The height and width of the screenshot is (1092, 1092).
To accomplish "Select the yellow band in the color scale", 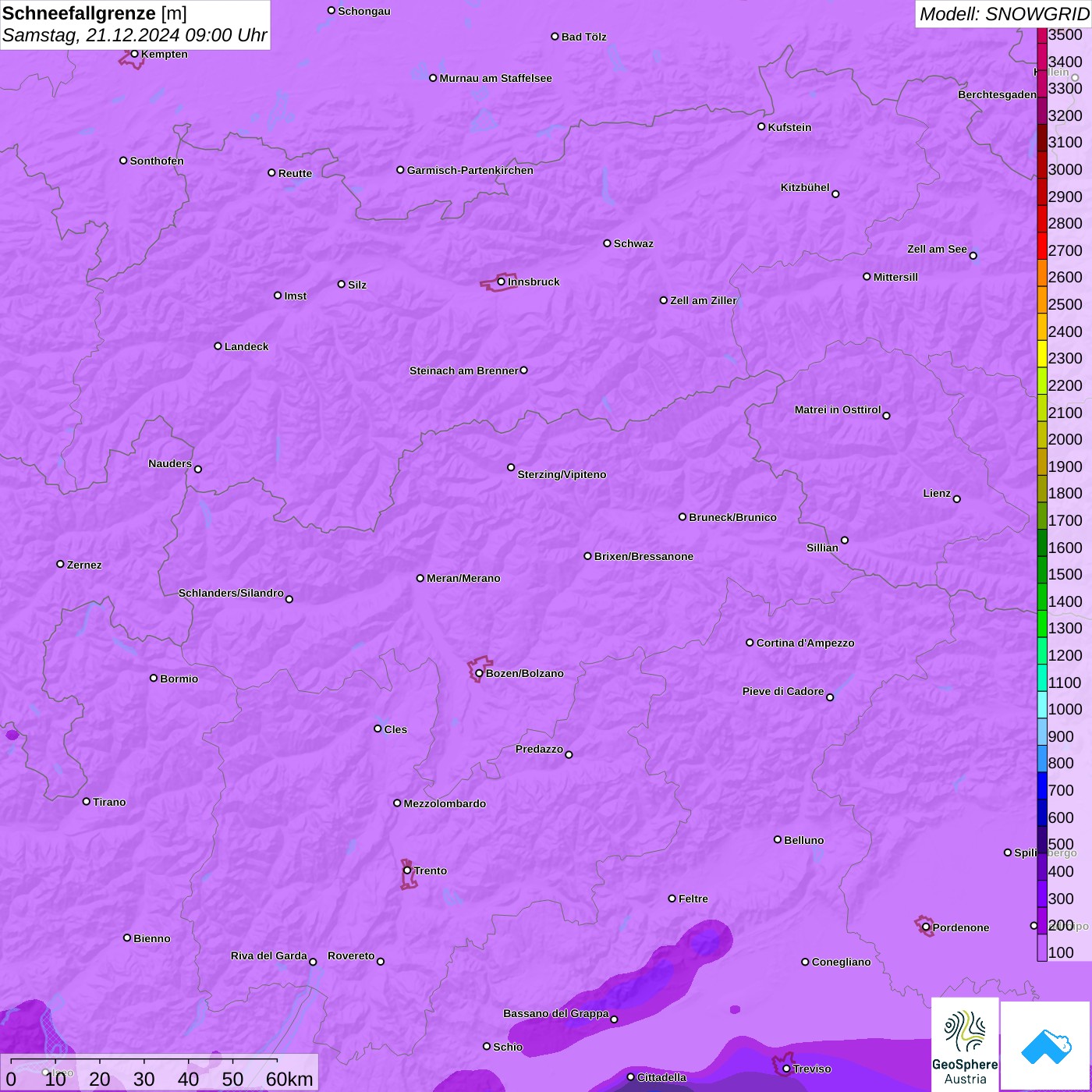I will click(x=1042, y=353).
